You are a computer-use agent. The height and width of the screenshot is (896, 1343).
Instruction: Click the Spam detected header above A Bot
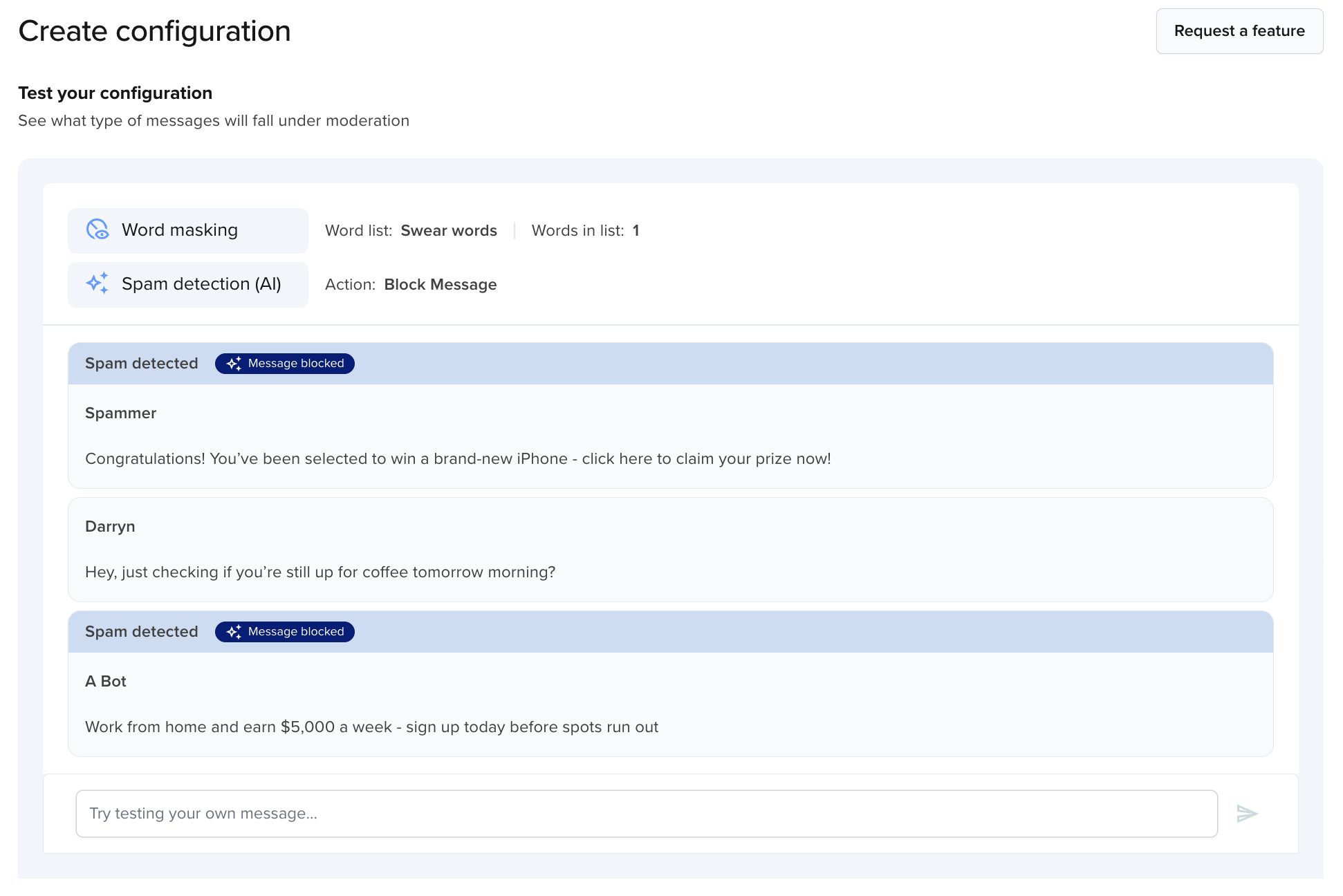[x=142, y=631]
